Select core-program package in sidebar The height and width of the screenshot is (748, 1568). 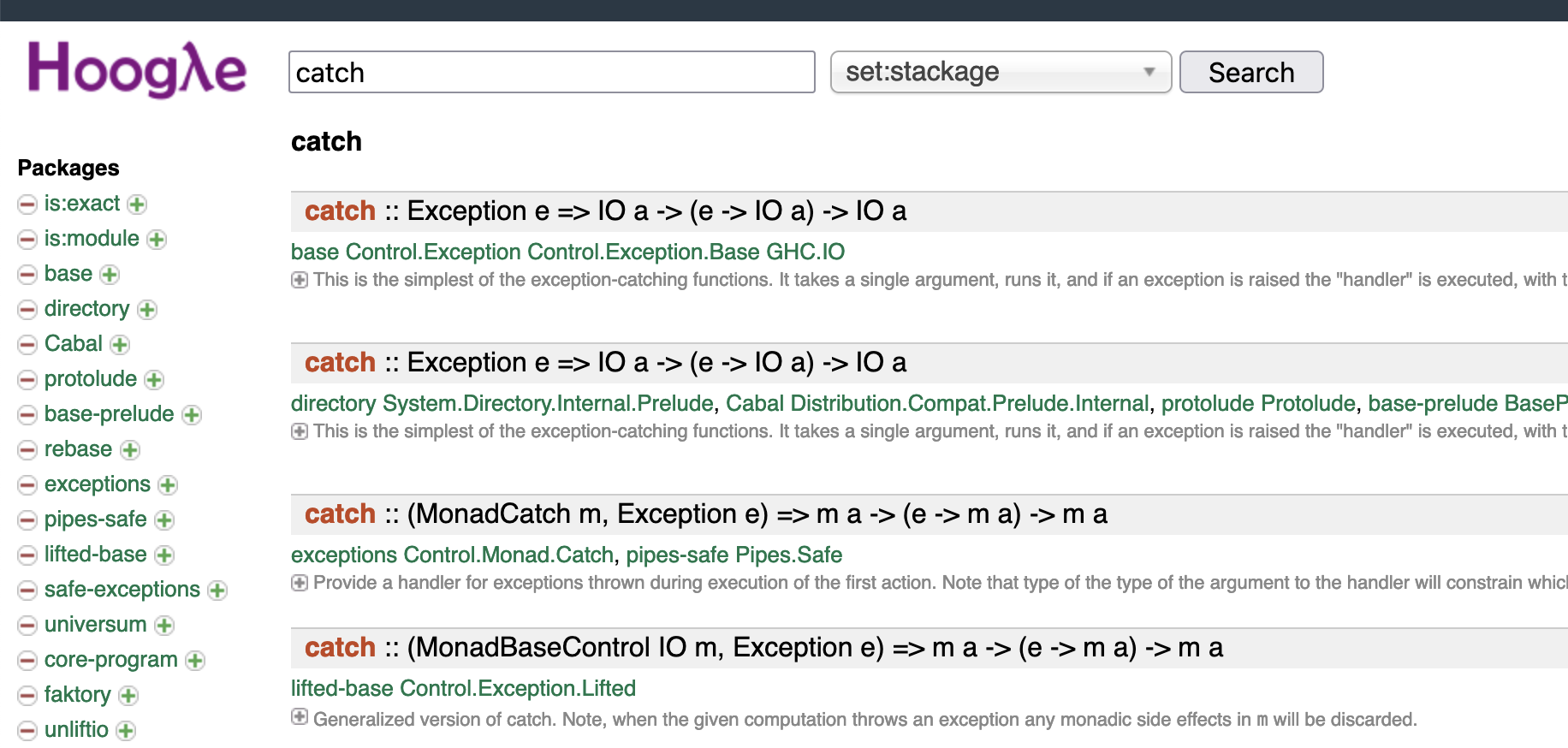[x=111, y=660]
